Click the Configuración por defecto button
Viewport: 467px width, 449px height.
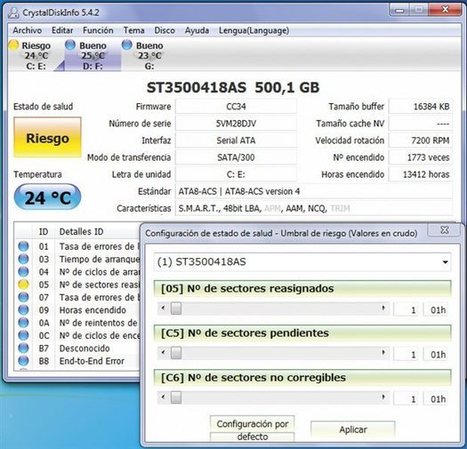click(252, 430)
